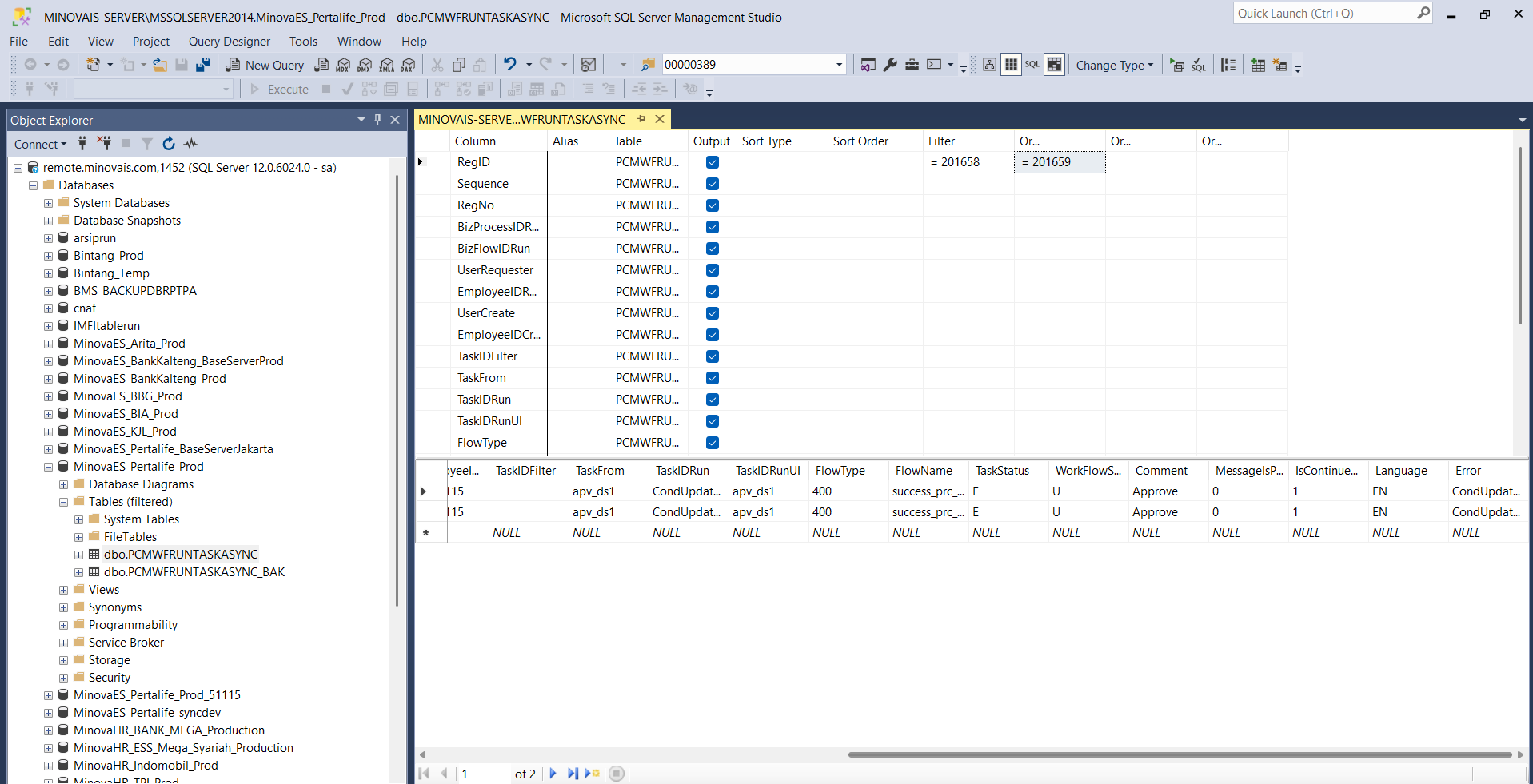
Task: Start an Analysis Services MDX query
Action: (x=343, y=65)
